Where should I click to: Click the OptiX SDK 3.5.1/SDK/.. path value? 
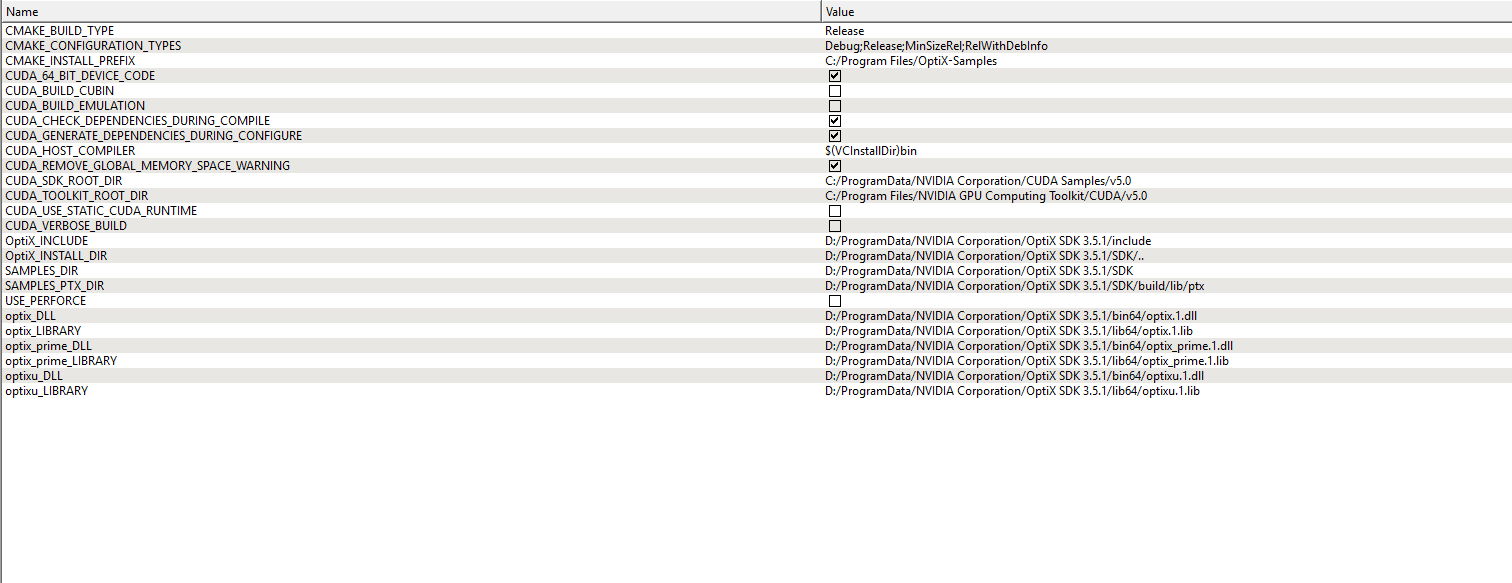(984, 256)
